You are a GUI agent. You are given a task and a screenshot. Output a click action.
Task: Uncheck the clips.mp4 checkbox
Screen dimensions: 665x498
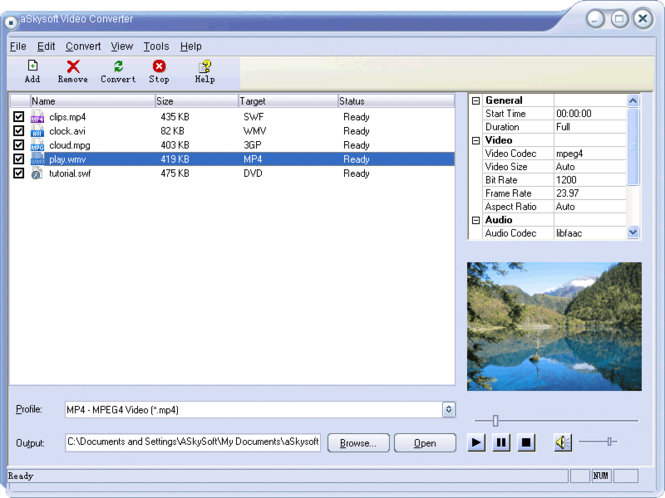coord(19,116)
